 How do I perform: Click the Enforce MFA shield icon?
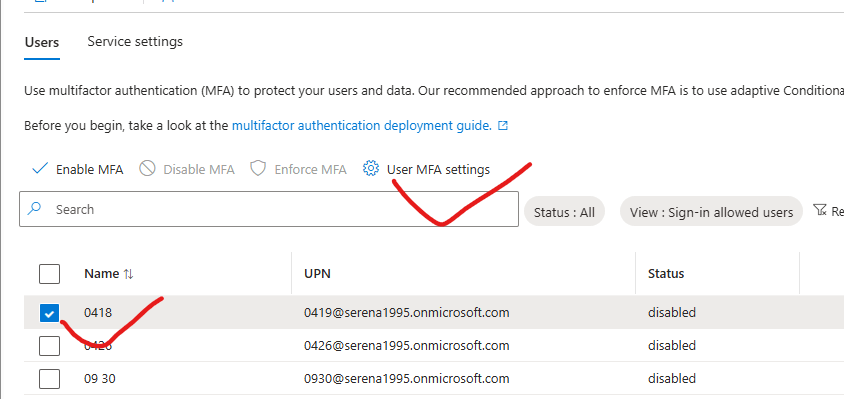click(x=258, y=169)
